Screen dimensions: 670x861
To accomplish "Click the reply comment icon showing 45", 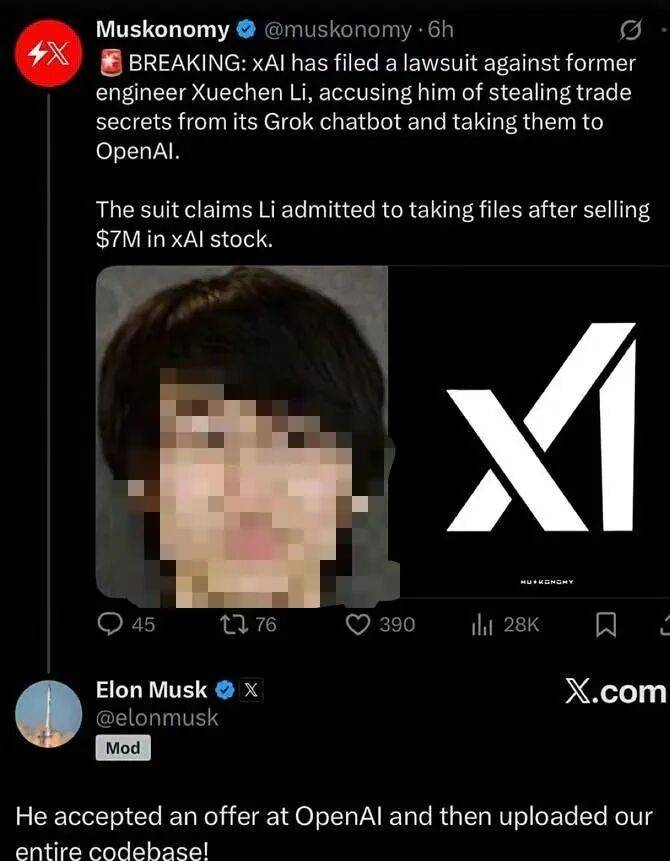I will tap(109, 624).
